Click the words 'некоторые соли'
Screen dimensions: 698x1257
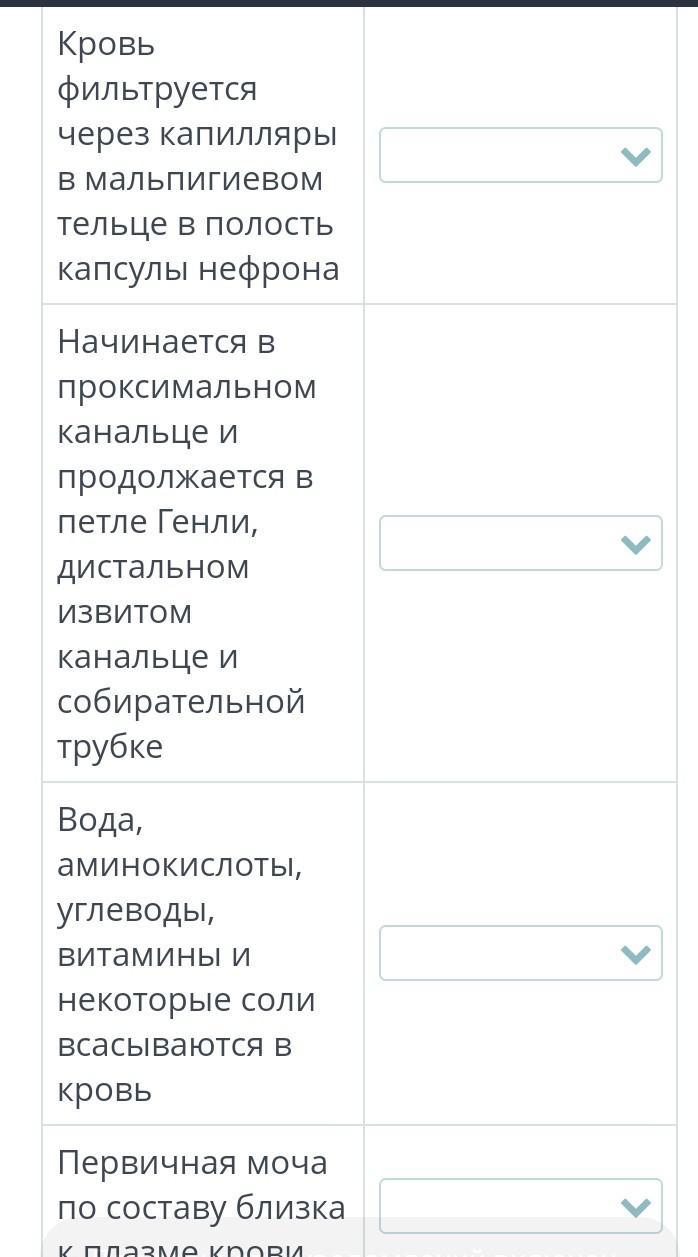pos(186,1000)
